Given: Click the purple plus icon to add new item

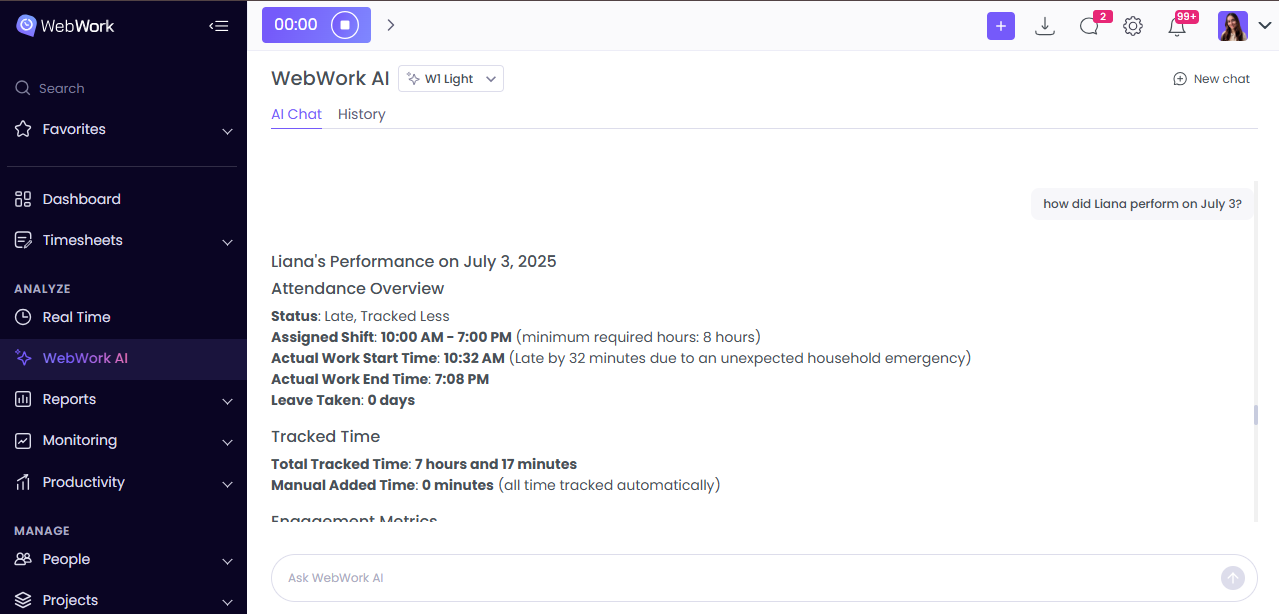Looking at the screenshot, I should (1001, 25).
